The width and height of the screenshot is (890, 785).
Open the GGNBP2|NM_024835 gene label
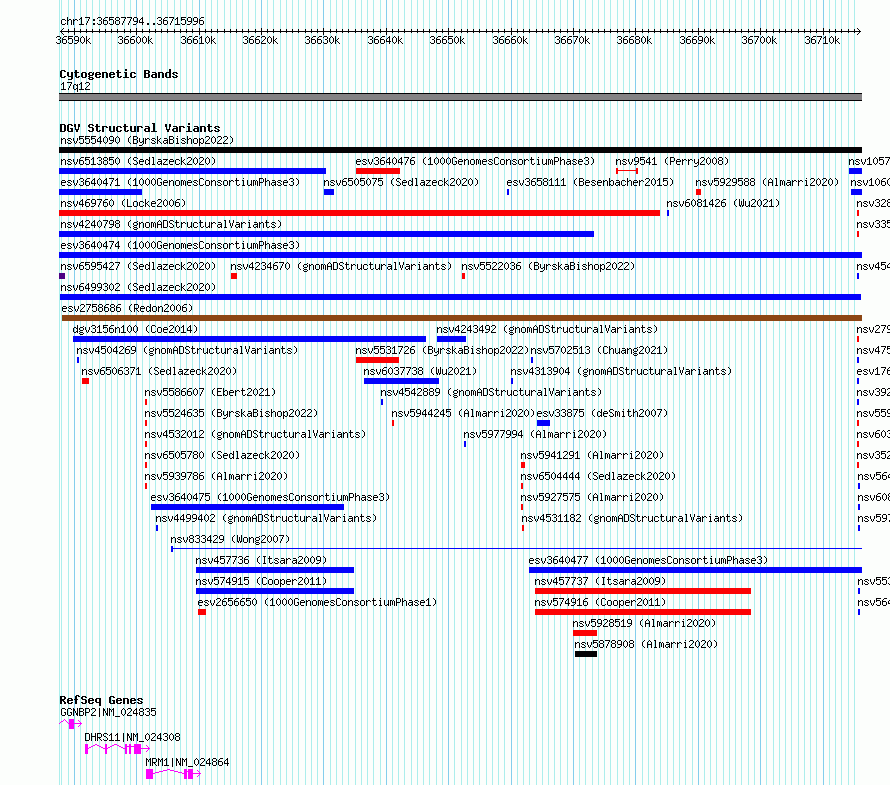point(108,712)
